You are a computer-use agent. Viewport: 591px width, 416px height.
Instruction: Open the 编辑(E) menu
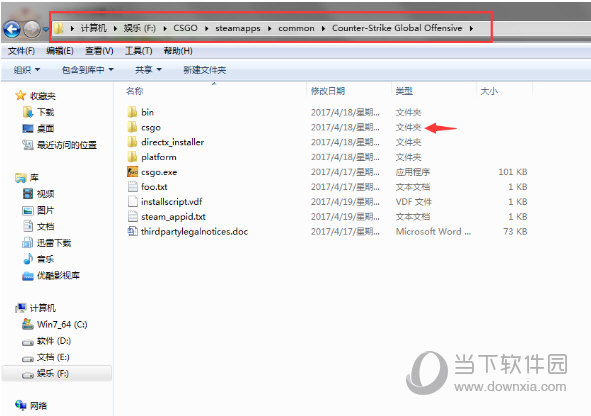pyautogui.click(x=60, y=51)
